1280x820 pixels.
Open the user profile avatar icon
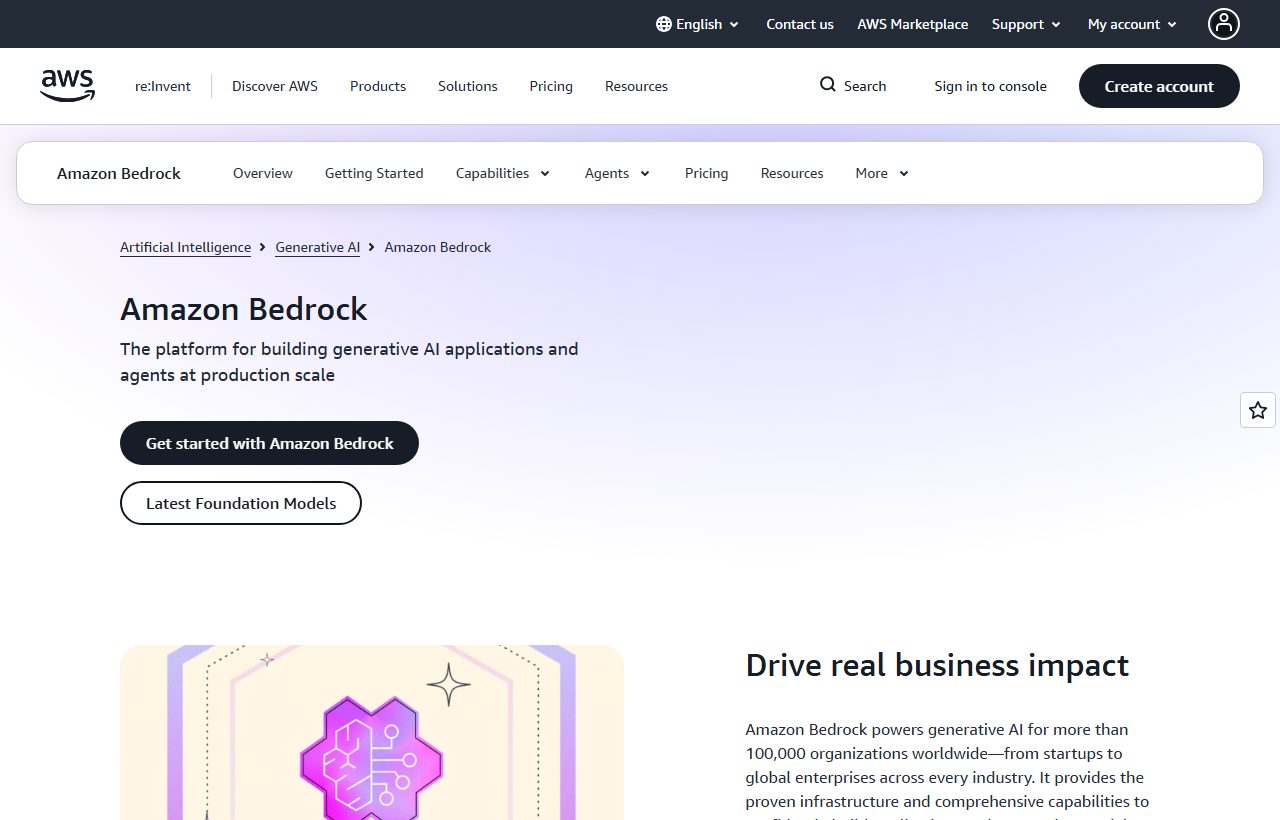(x=1224, y=24)
